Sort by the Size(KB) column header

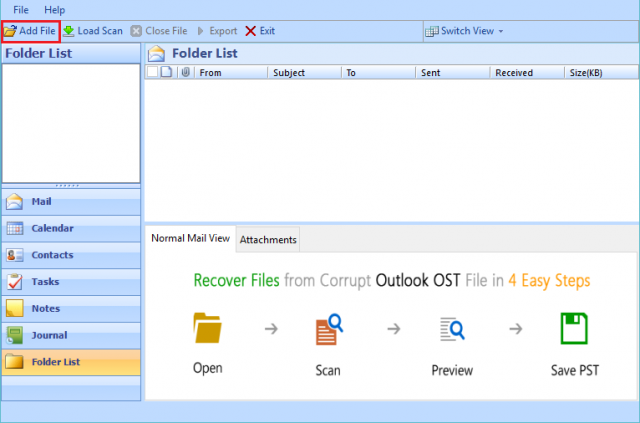coord(601,73)
